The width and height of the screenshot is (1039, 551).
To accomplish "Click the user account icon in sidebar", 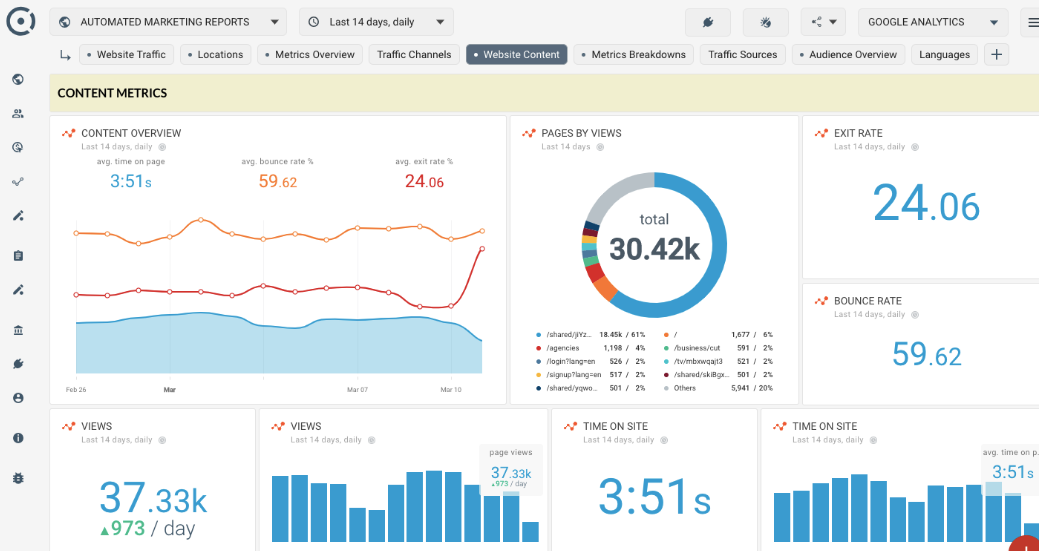I will [x=18, y=398].
